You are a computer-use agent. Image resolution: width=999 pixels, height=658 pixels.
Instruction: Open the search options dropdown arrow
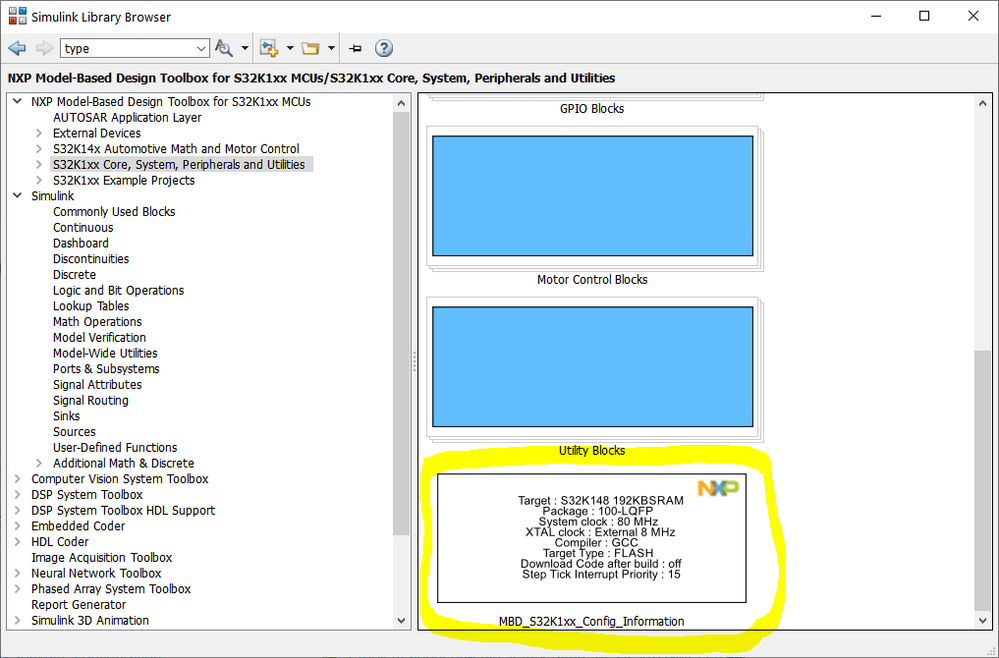245,48
